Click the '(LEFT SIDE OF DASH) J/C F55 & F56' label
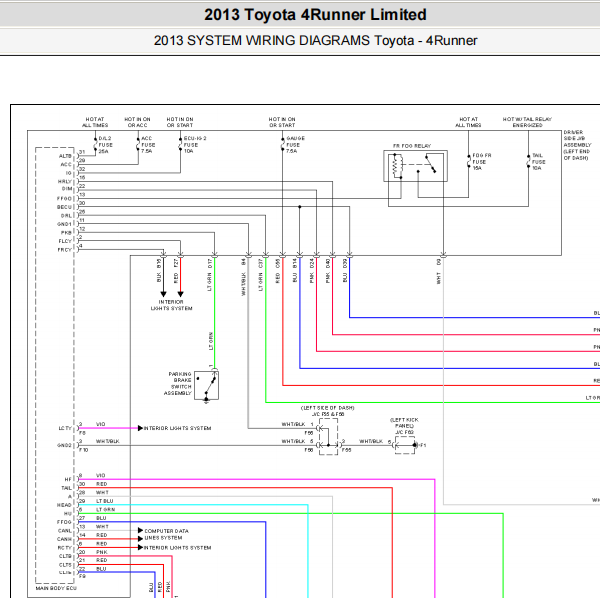The height and width of the screenshot is (598, 600). 328,411
